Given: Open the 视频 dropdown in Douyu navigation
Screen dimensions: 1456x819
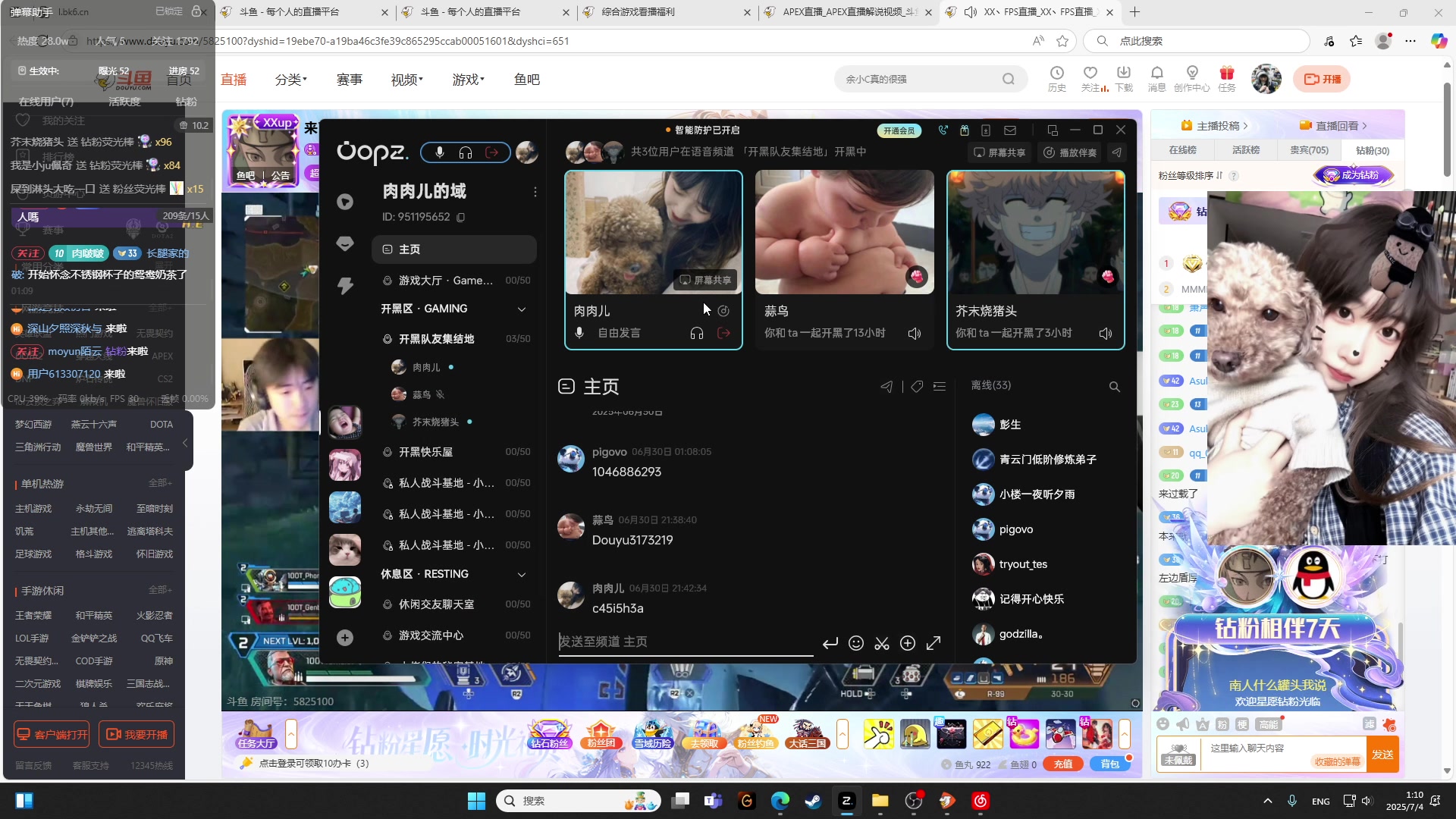Looking at the screenshot, I should pyautogui.click(x=407, y=80).
